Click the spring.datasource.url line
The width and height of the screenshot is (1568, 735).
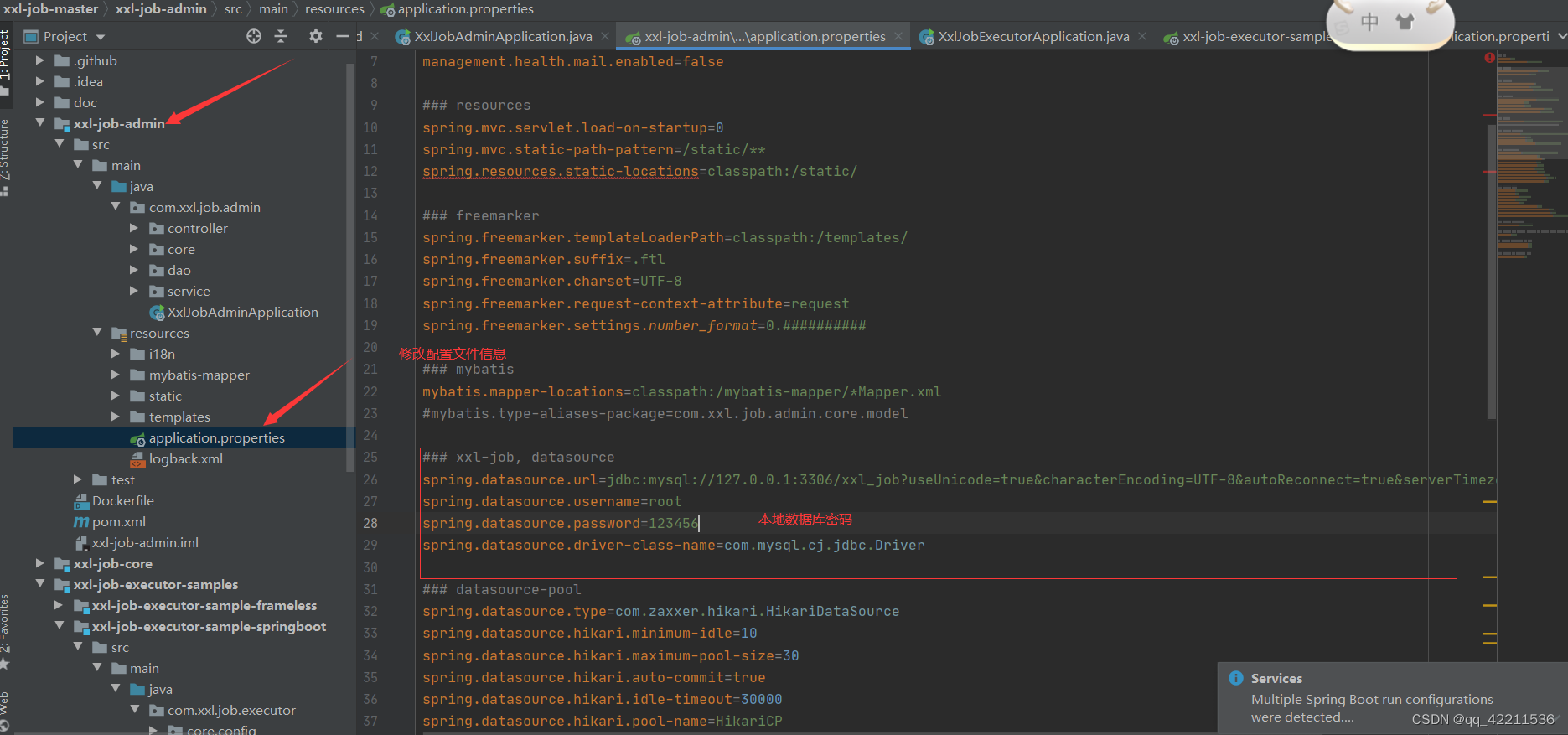959,479
